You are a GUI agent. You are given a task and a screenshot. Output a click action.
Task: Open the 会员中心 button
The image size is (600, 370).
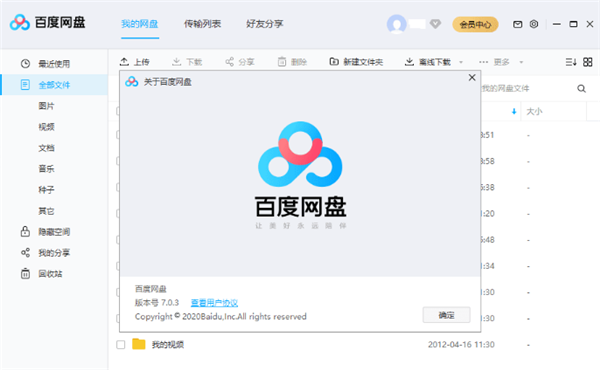click(x=475, y=24)
